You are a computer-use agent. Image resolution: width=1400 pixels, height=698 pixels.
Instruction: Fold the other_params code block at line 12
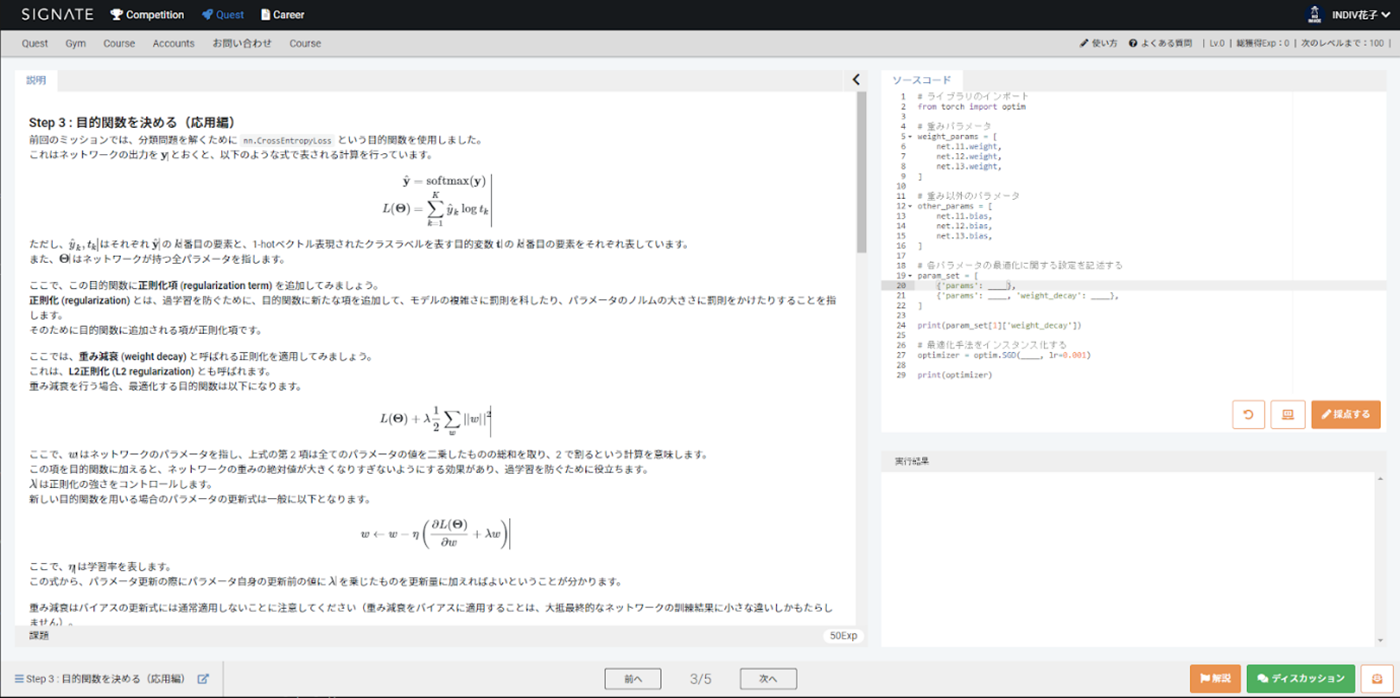(x=909, y=206)
